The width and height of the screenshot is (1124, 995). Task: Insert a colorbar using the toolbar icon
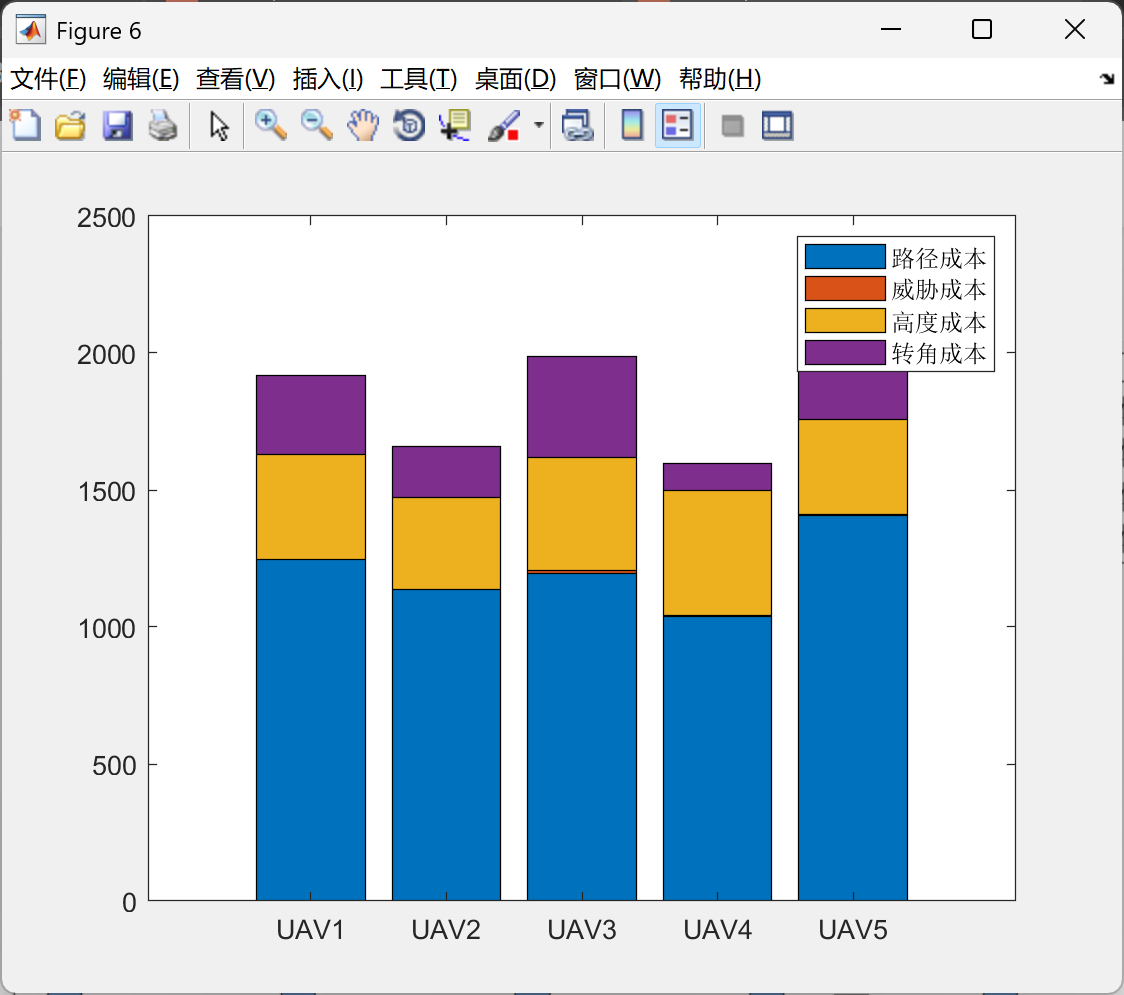tap(632, 125)
